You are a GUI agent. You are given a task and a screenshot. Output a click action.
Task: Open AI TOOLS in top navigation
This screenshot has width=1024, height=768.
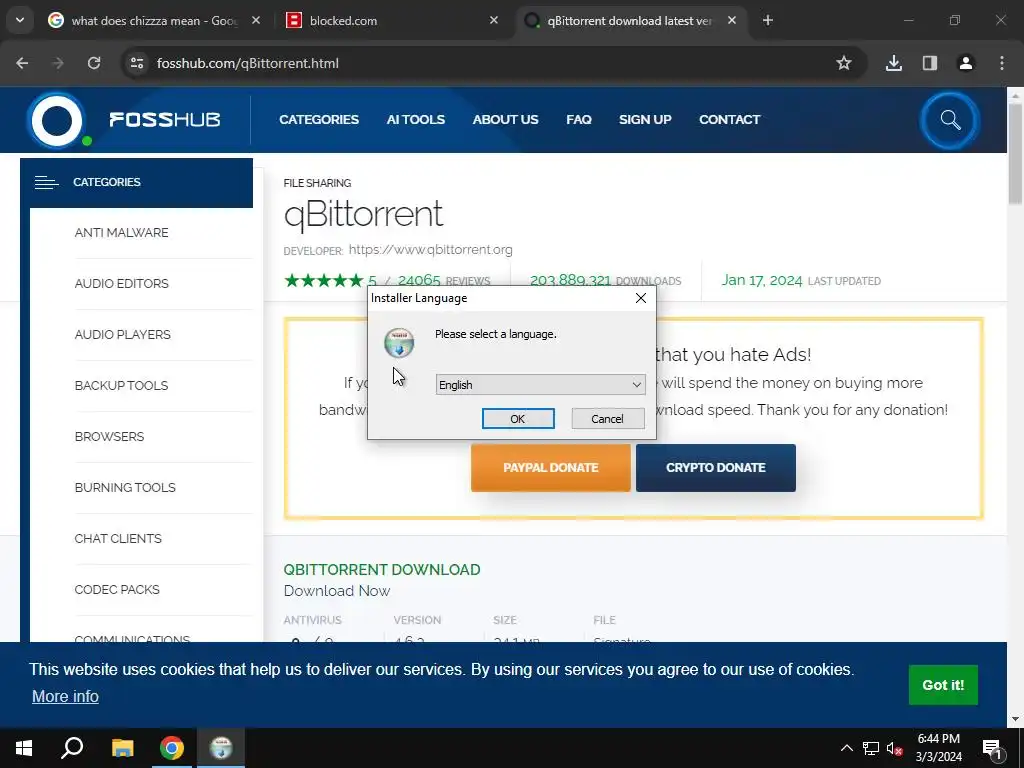click(415, 120)
